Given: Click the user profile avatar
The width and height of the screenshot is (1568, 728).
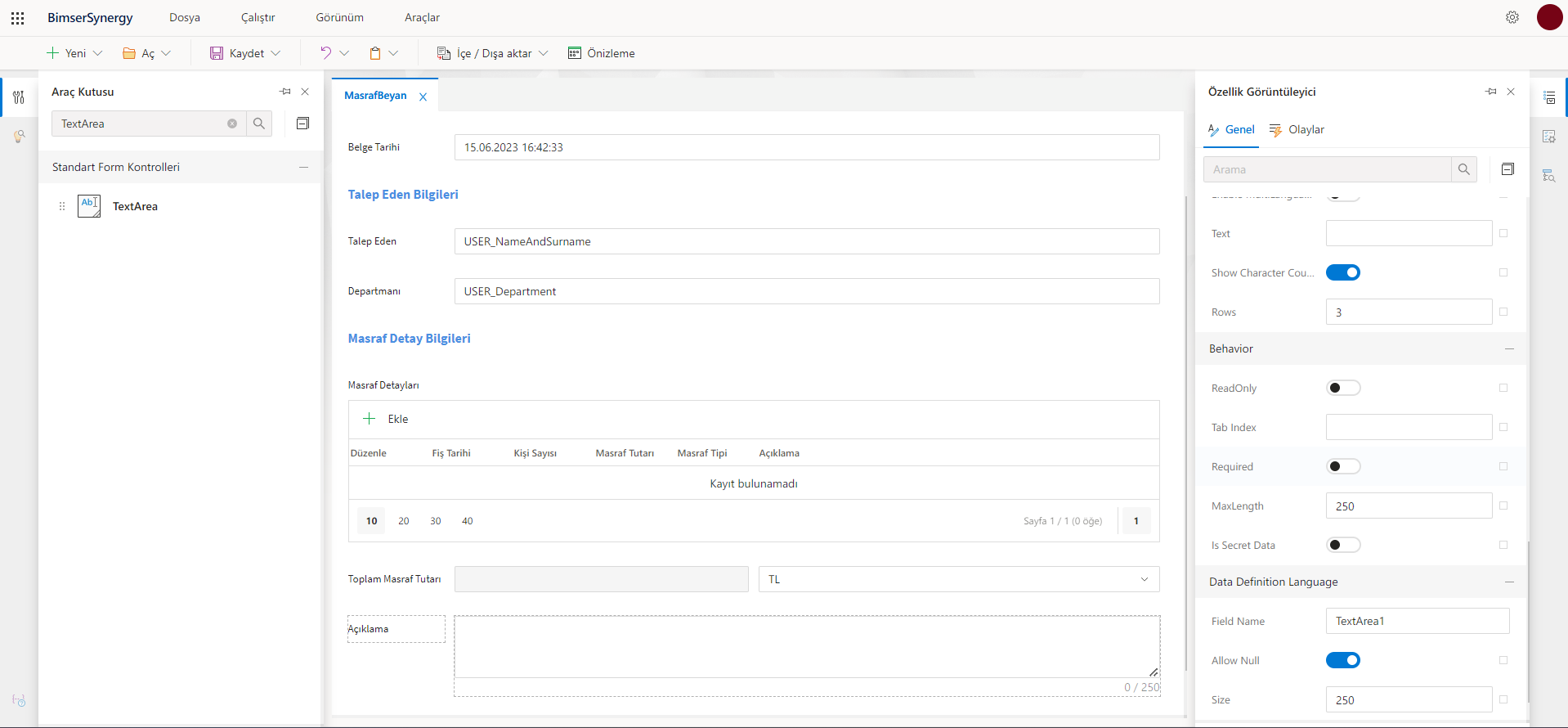Looking at the screenshot, I should click(1549, 17).
